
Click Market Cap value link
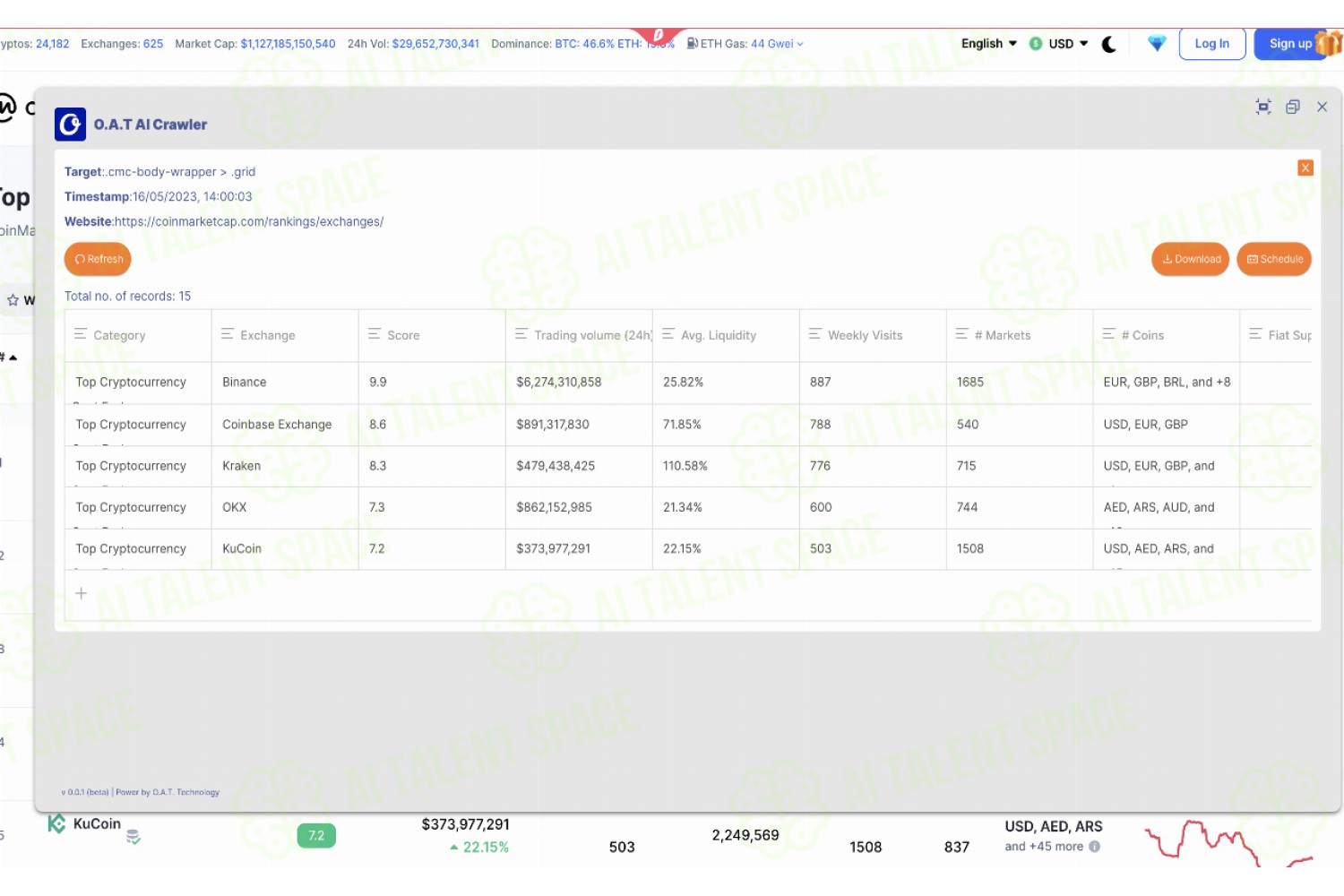point(288,44)
